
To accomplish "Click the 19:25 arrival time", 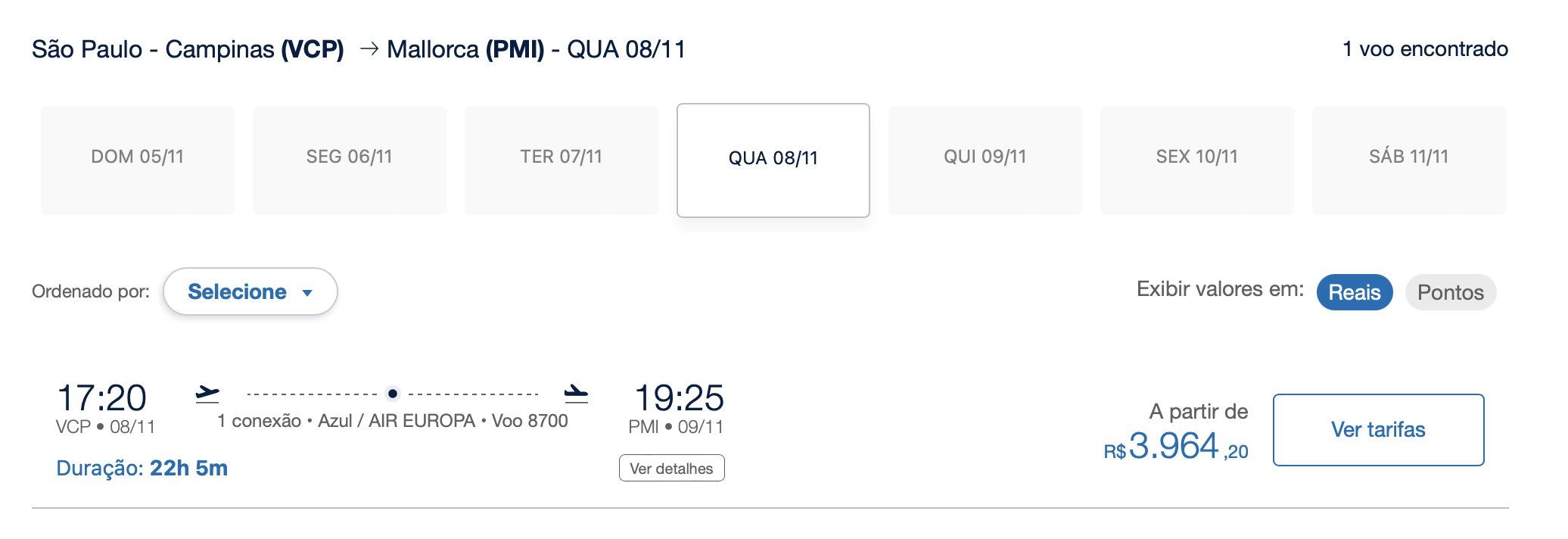I will (679, 397).
